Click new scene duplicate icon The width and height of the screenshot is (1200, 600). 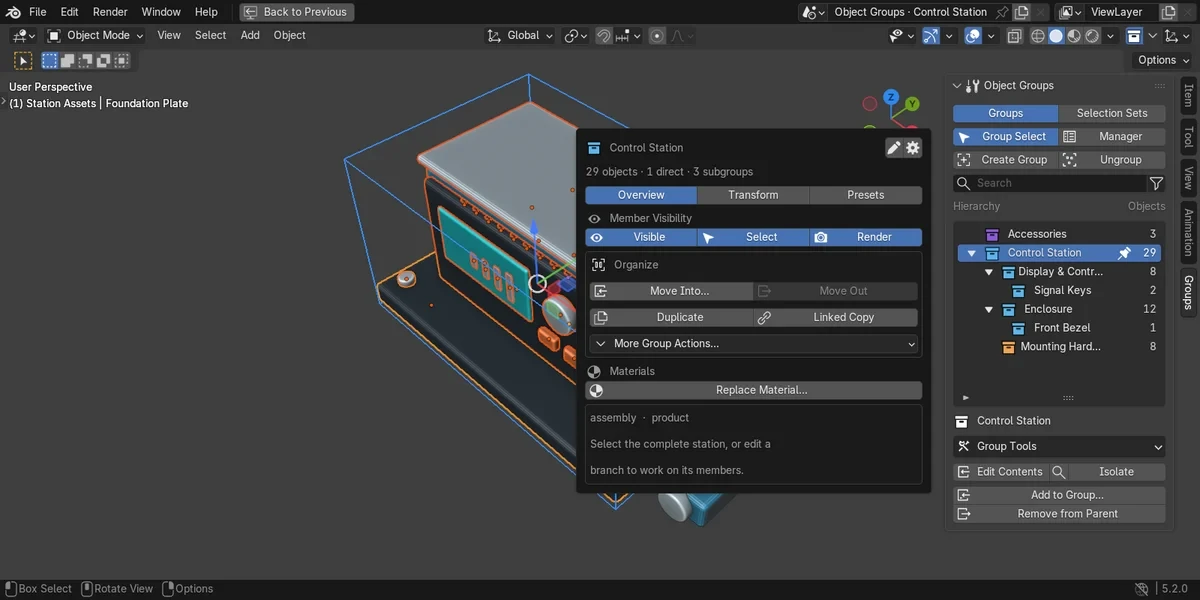[x=1021, y=12]
